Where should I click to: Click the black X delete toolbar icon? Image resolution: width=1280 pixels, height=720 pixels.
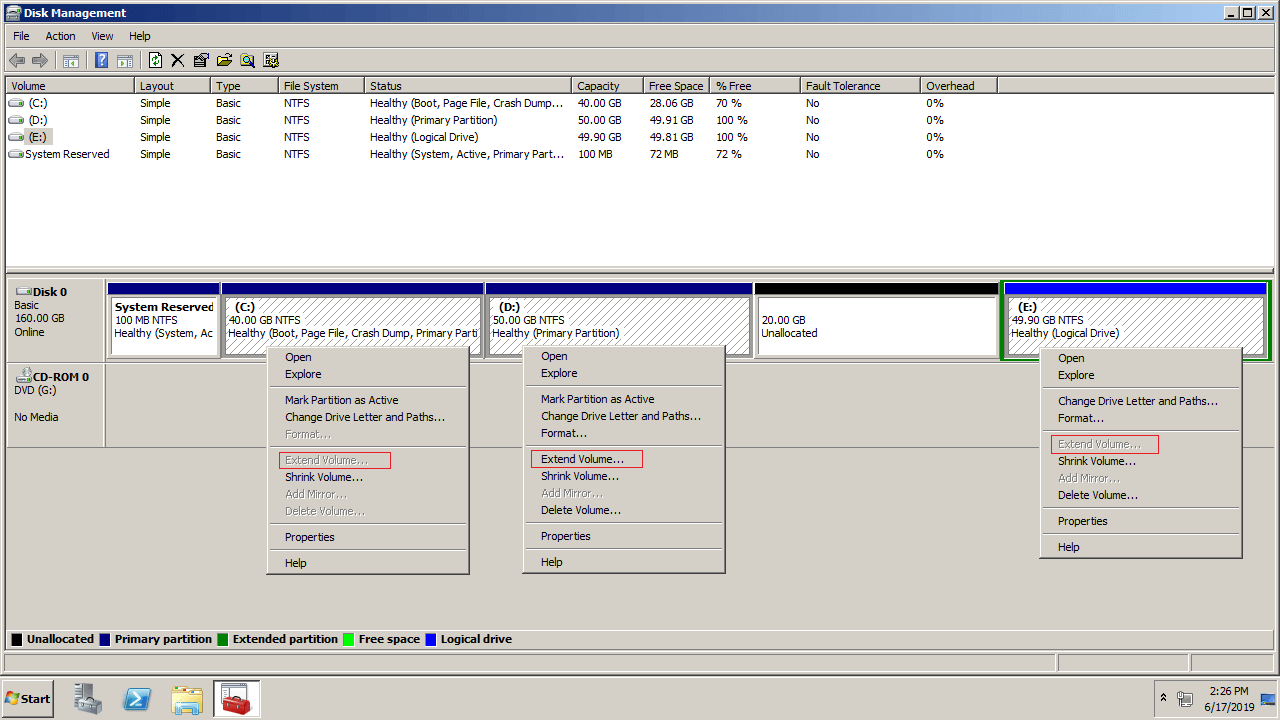tap(178, 61)
